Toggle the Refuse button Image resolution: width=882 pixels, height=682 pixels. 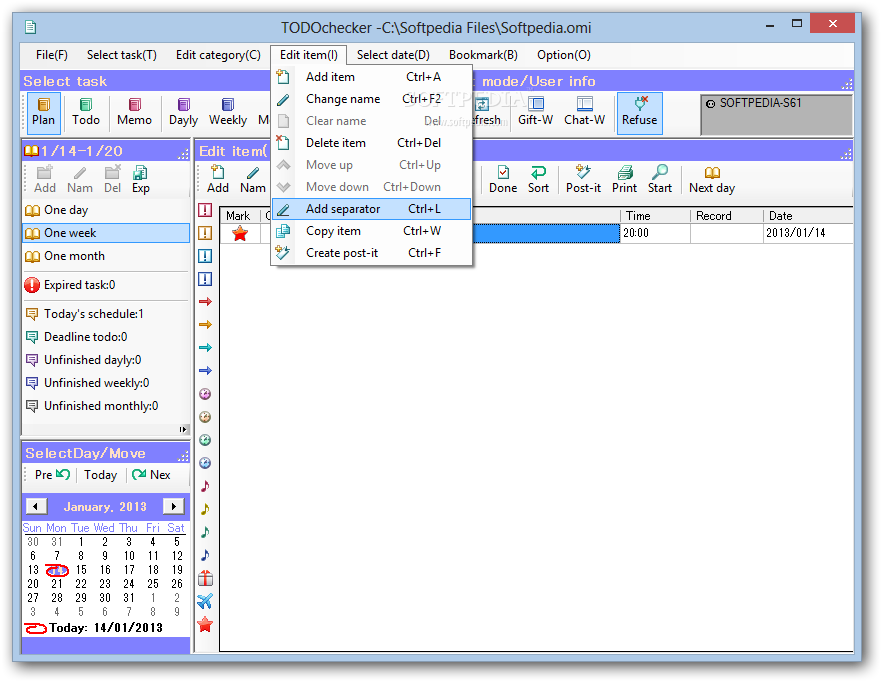[x=640, y=113]
